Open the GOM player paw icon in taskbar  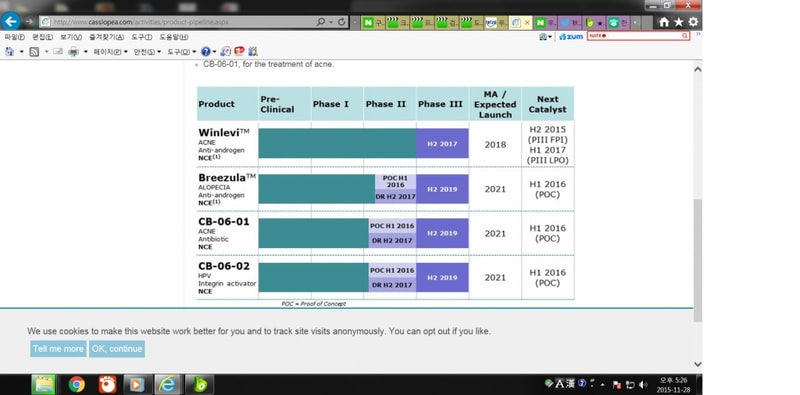(x=108, y=384)
